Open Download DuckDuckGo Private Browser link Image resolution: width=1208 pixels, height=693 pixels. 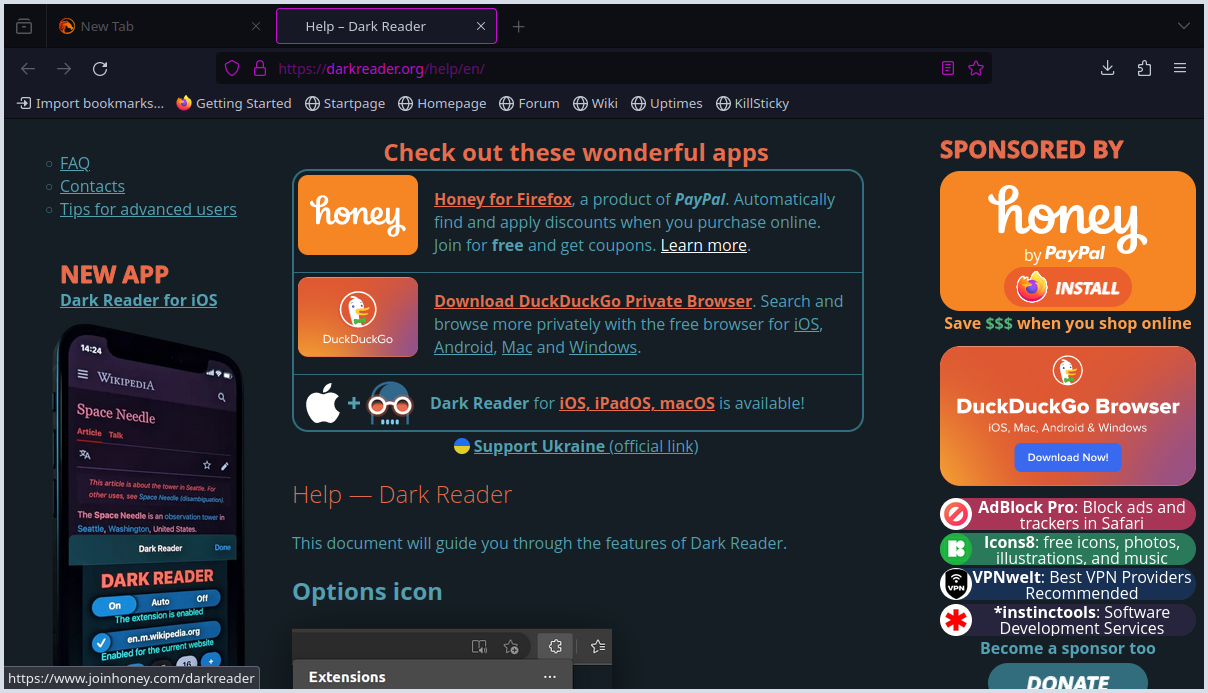point(593,301)
